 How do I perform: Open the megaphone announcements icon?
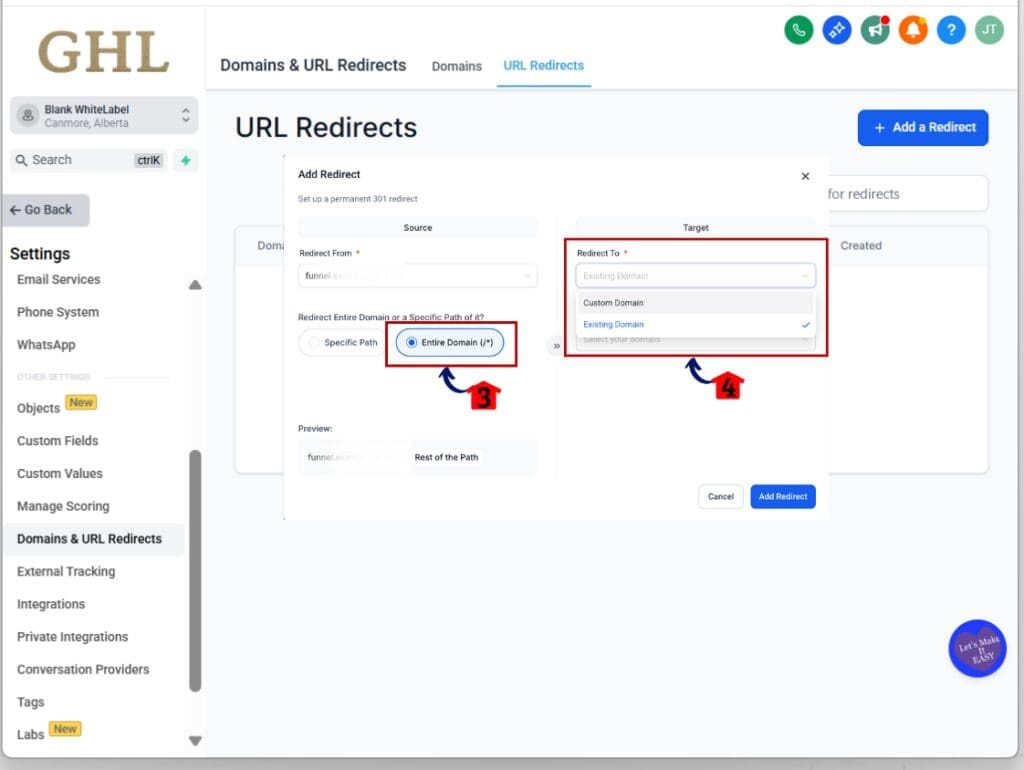point(875,30)
